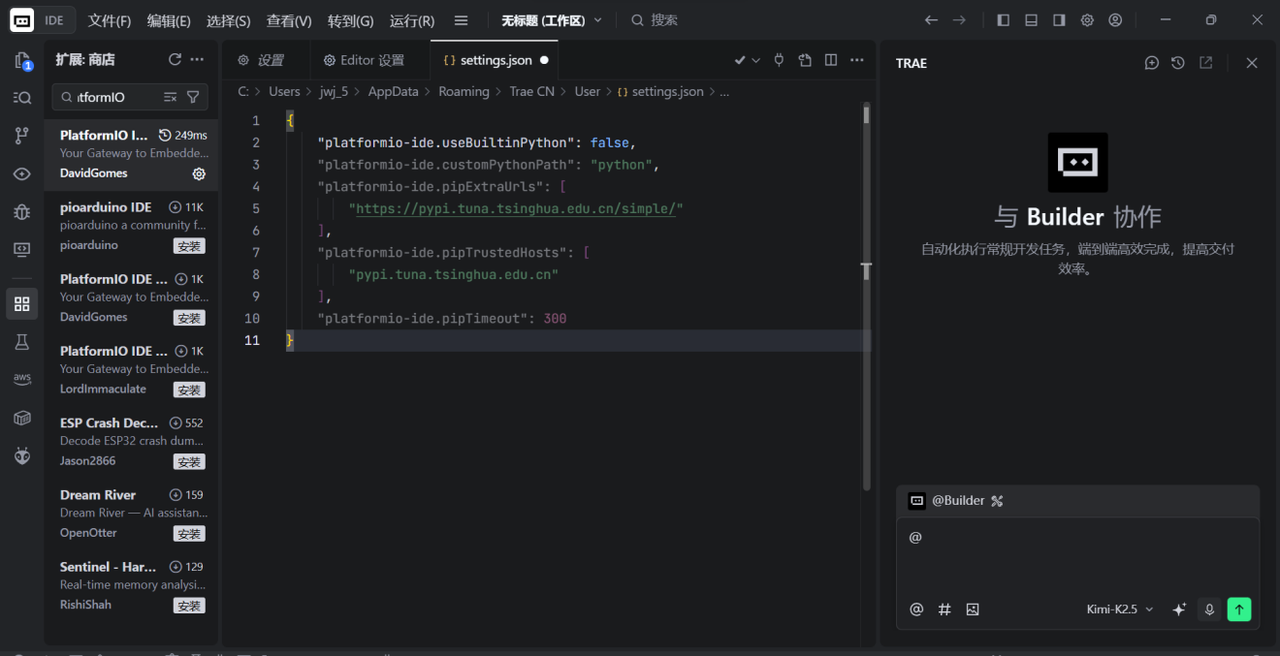Pop out the TRAE panel in new window
This screenshot has height=656, width=1280.
point(1206,63)
